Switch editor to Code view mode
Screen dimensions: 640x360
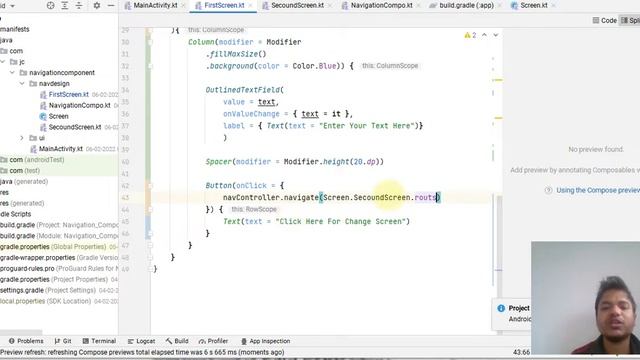pyautogui.click(x=604, y=20)
